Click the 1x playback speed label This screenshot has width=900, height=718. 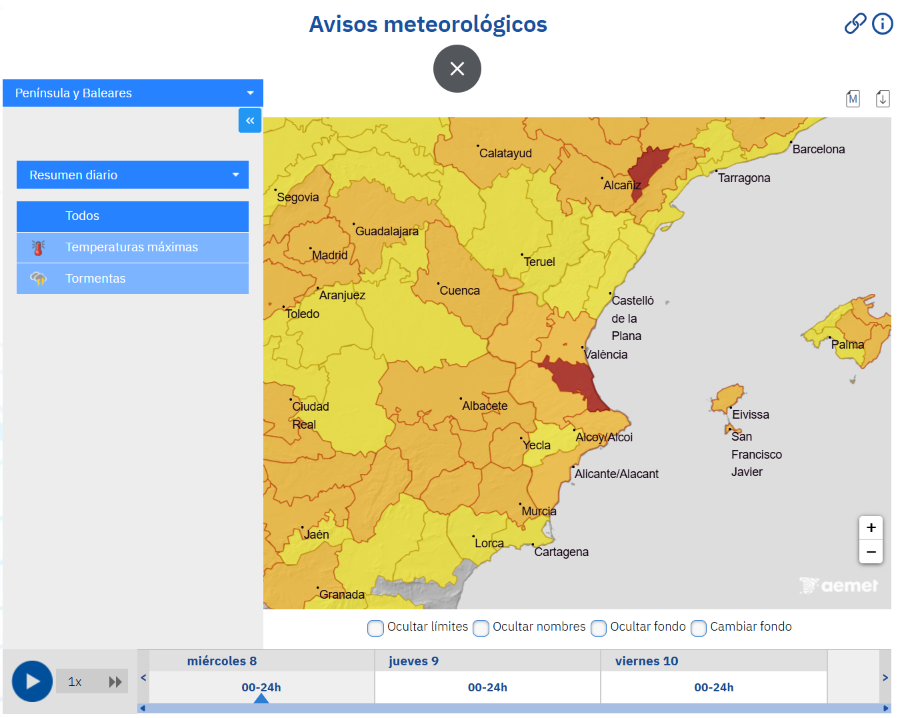tap(75, 682)
